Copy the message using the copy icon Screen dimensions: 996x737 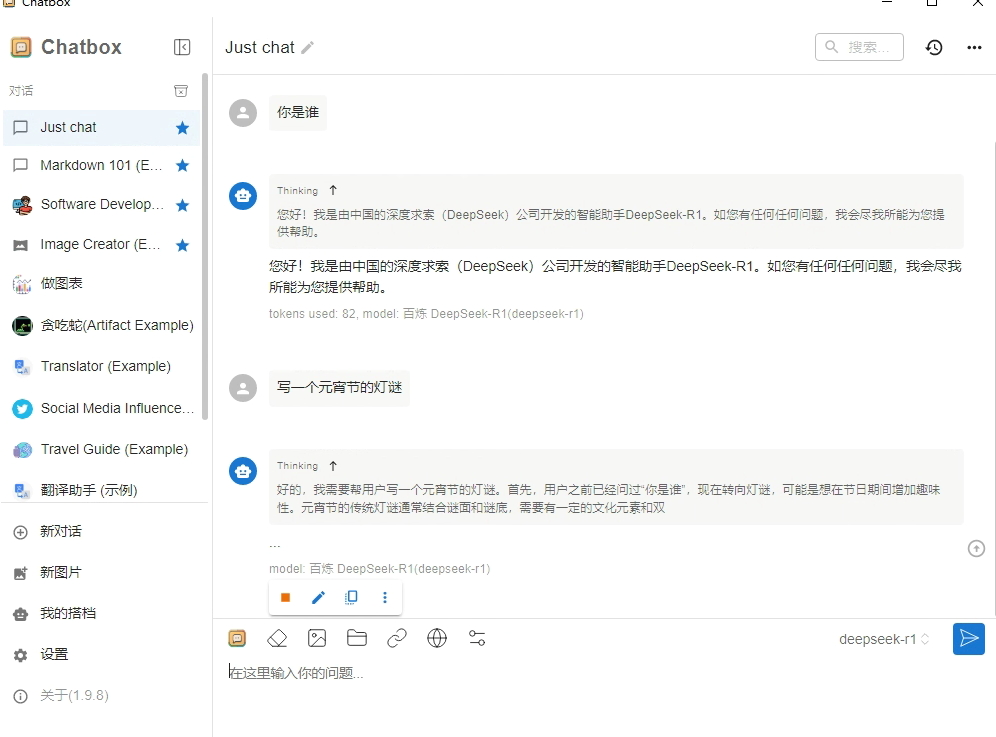pos(351,598)
